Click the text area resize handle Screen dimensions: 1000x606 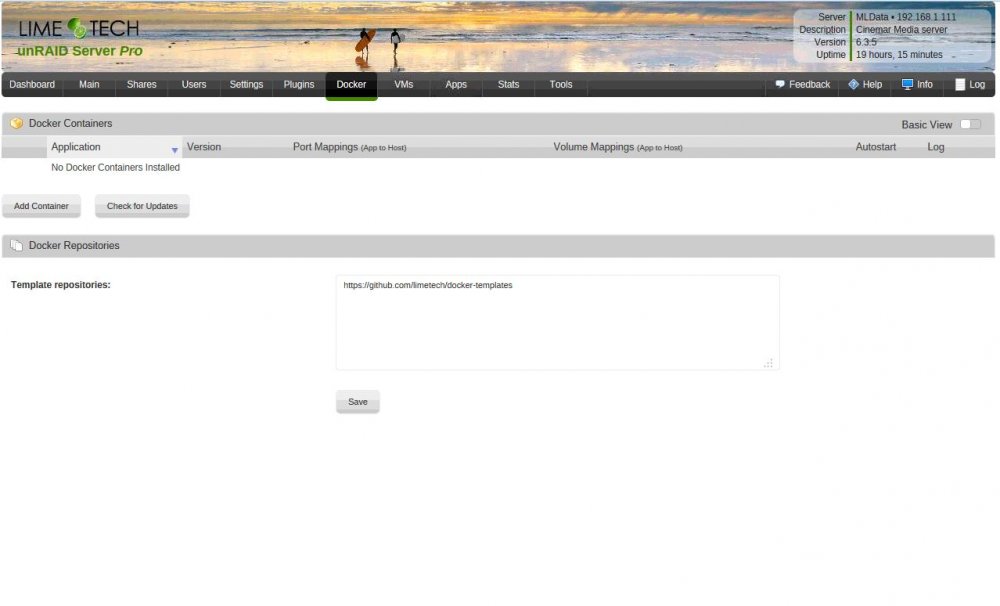point(768,363)
